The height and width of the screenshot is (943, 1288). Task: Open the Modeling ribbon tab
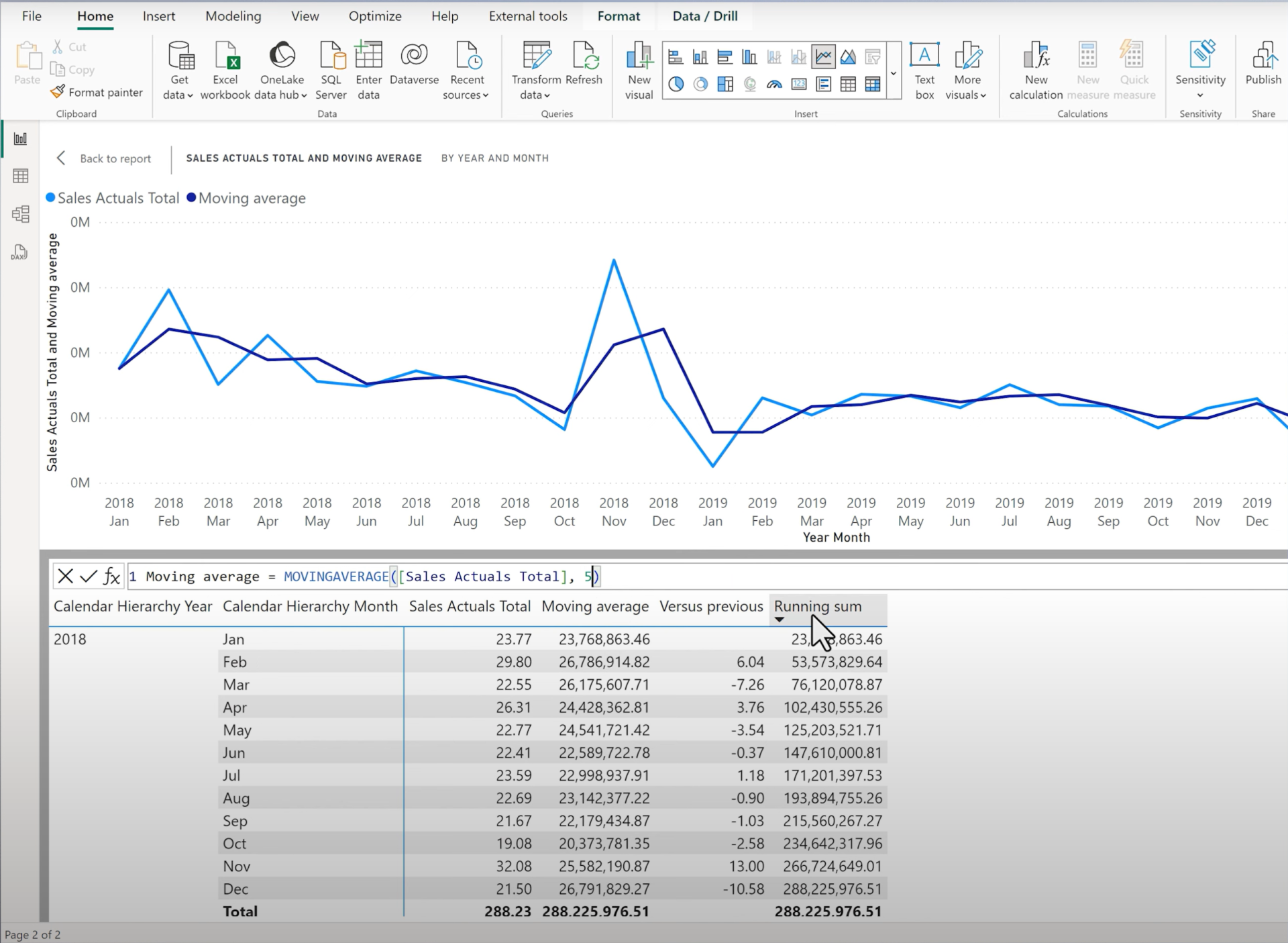[x=233, y=16]
